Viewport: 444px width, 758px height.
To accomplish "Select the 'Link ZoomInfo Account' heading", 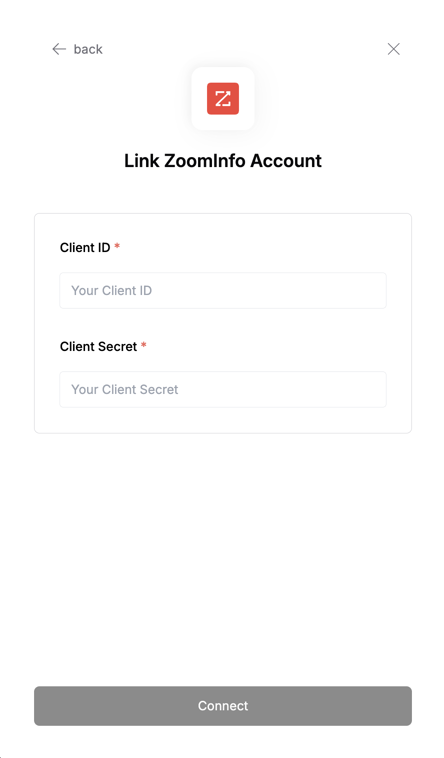I will (x=223, y=161).
